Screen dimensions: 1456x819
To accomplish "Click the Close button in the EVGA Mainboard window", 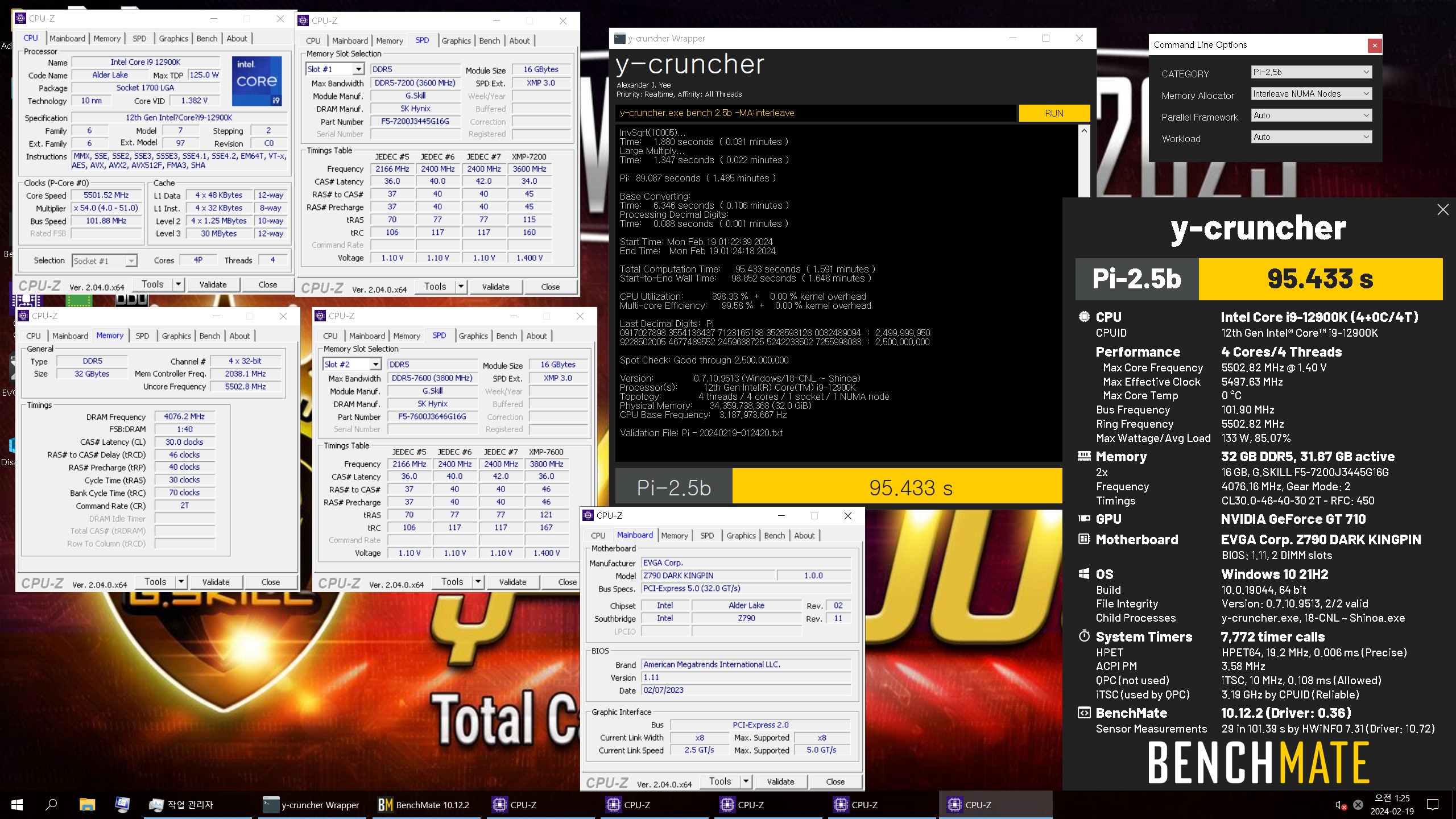I will point(835,781).
